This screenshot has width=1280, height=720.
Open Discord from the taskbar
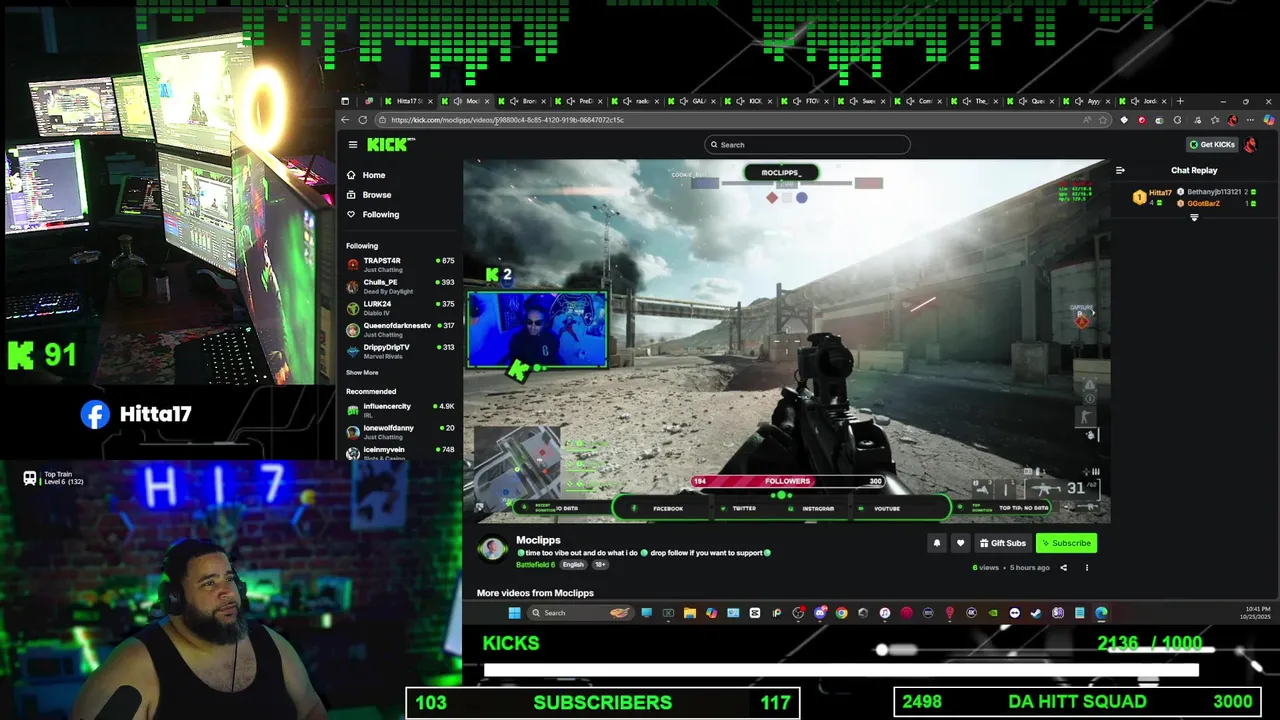(x=820, y=613)
